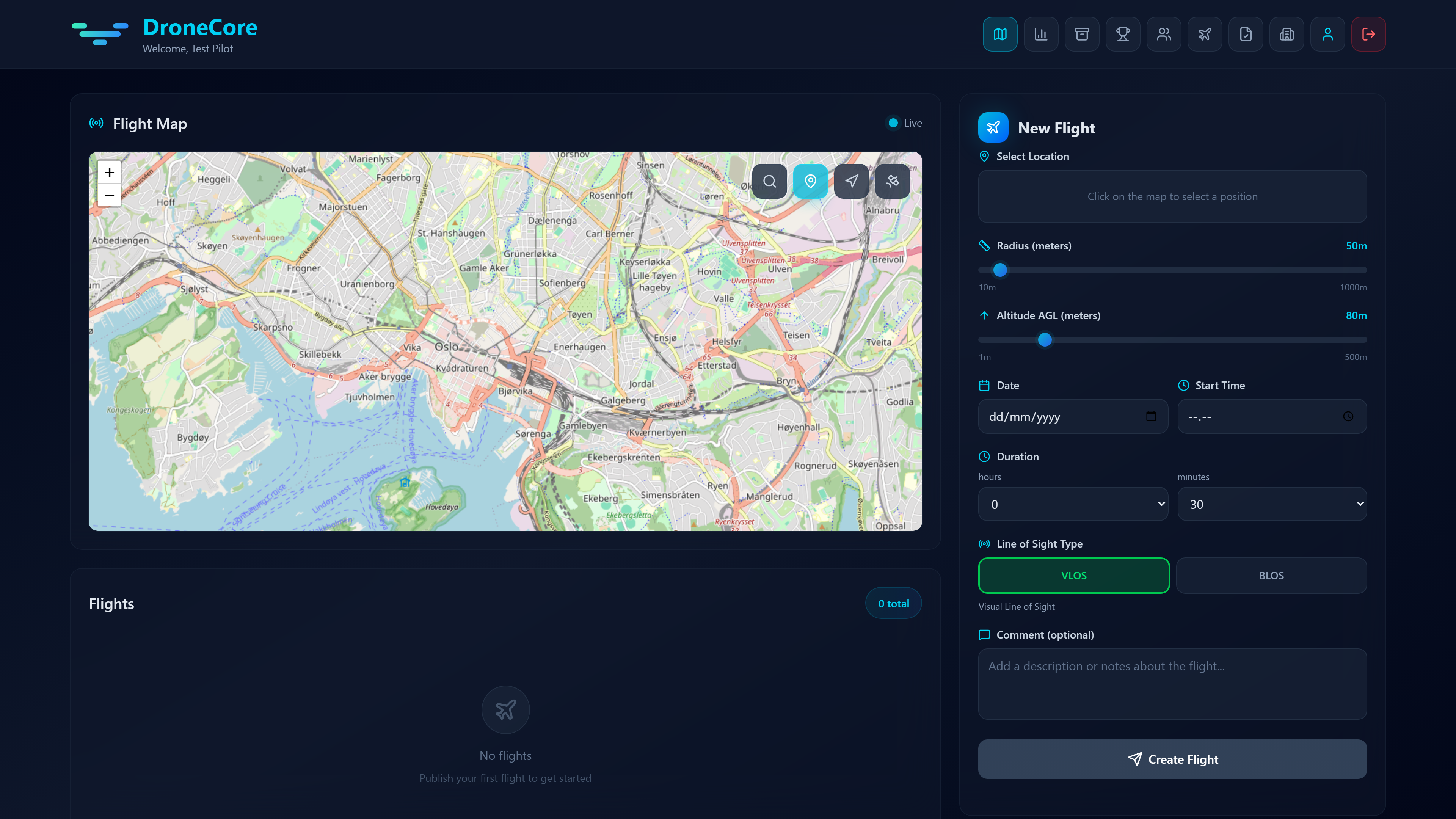1456x819 pixels.
Task: Click the Create Flight button
Action: click(1172, 759)
